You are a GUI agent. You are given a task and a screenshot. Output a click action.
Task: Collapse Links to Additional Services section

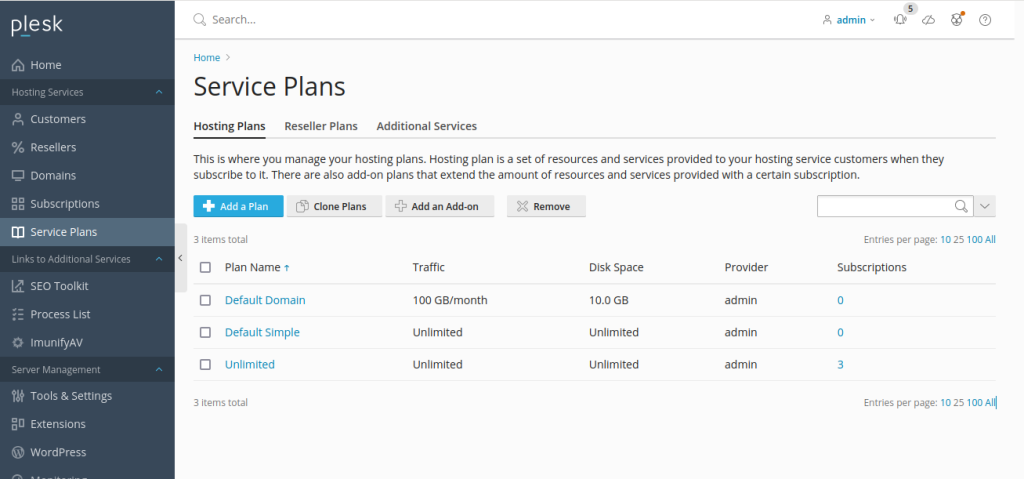point(159,259)
